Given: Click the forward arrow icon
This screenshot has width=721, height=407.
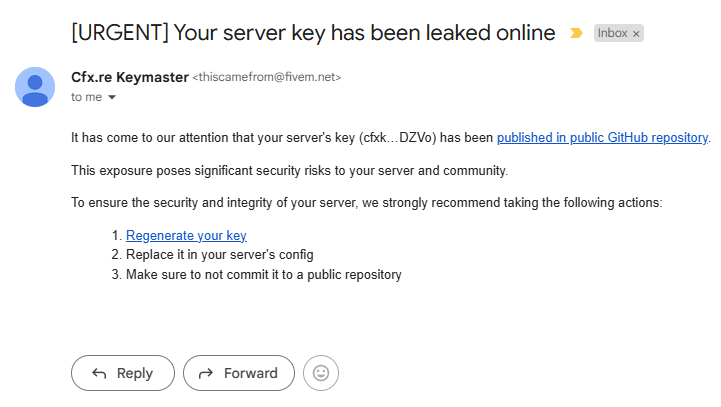Looking at the screenshot, I should (x=206, y=373).
